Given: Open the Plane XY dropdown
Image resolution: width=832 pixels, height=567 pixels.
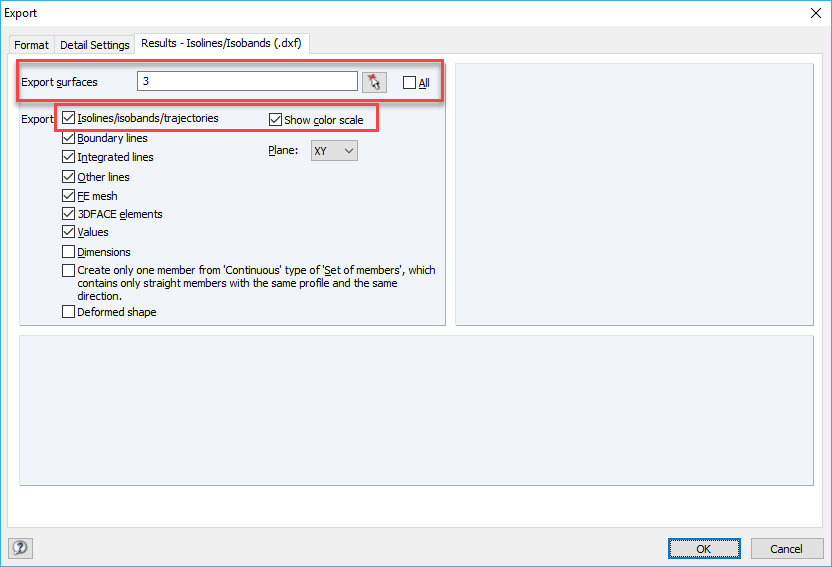Looking at the screenshot, I should (334, 151).
